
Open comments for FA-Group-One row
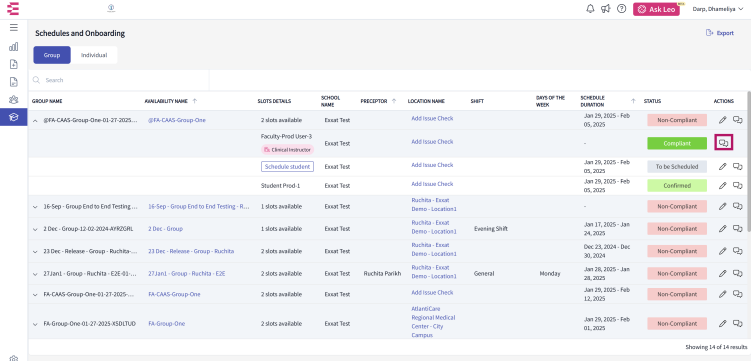[738, 324]
